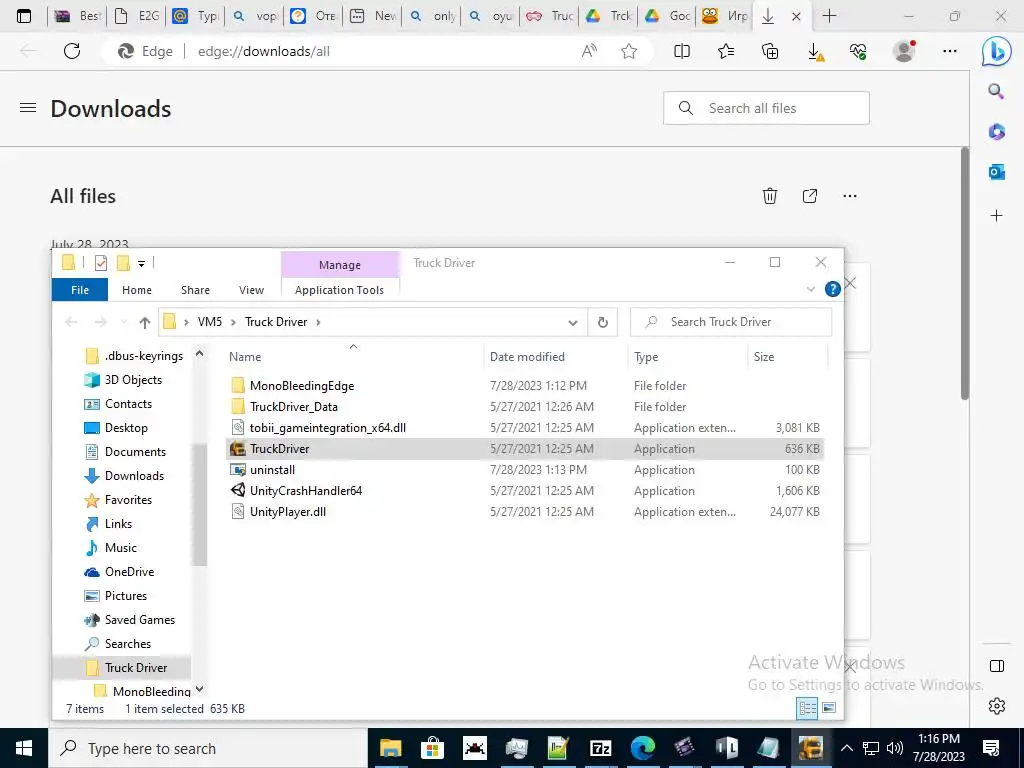The height and width of the screenshot is (768, 1024).
Task: Open Desktop in the navigation pane
Action: point(126,428)
